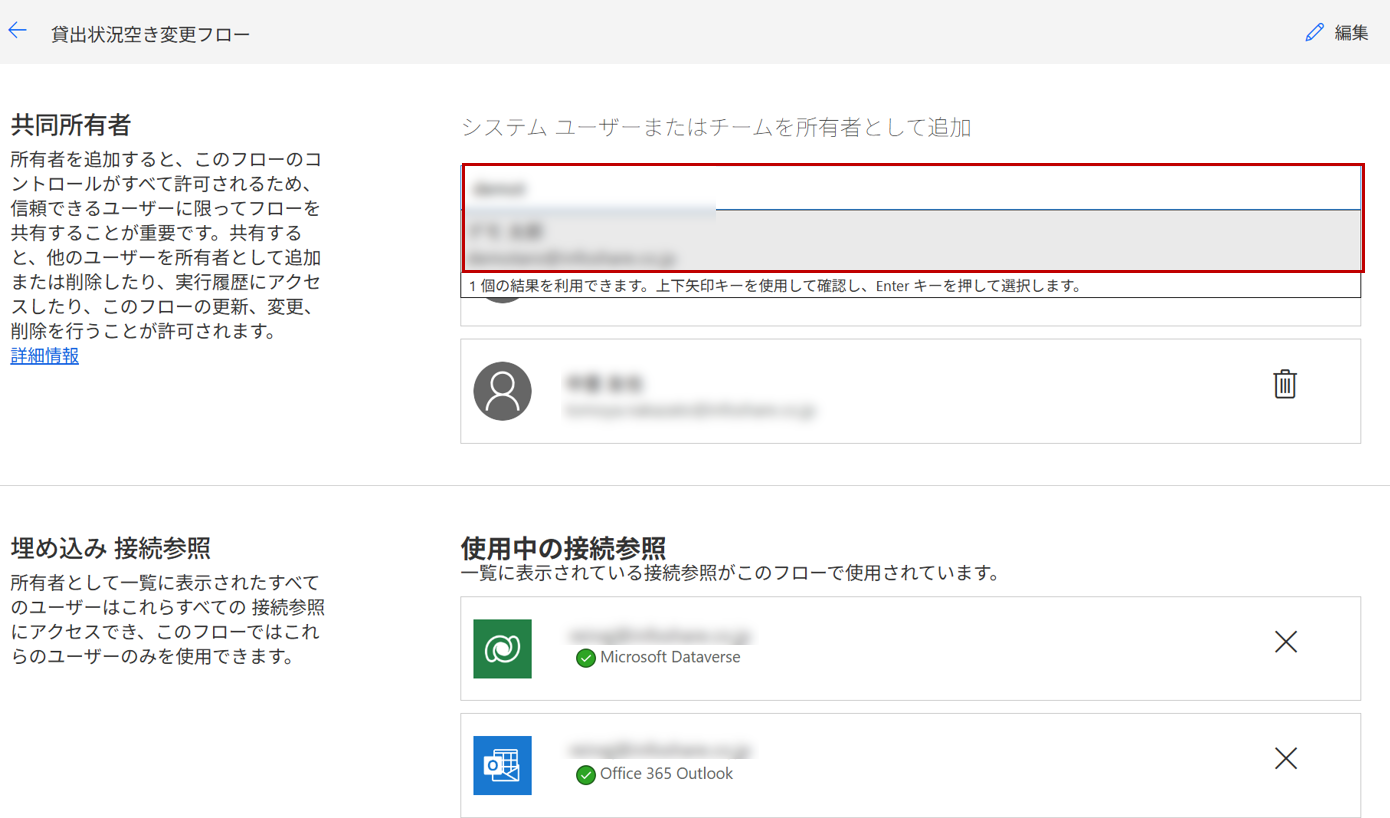Click the pencil icon beside 編集

[x=1314, y=32]
